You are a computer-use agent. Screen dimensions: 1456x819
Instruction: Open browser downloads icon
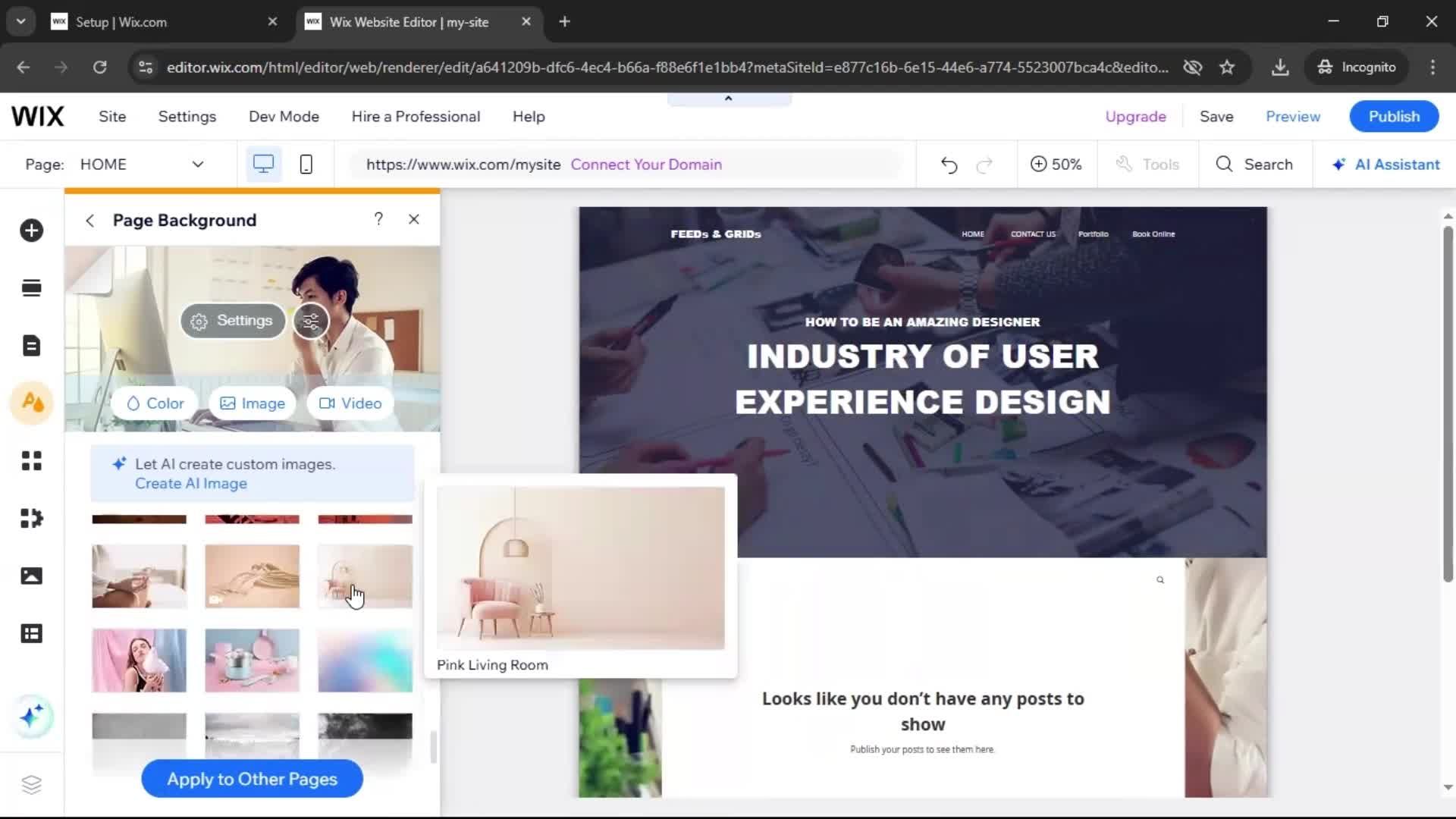point(1280,67)
